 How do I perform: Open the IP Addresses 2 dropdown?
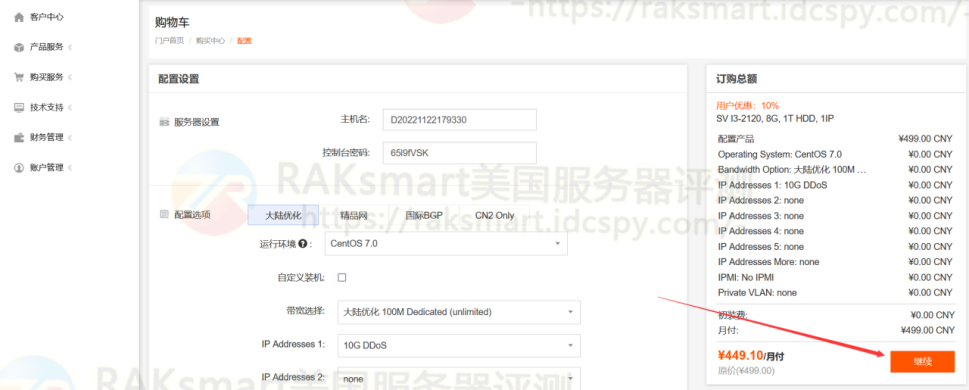(x=459, y=378)
